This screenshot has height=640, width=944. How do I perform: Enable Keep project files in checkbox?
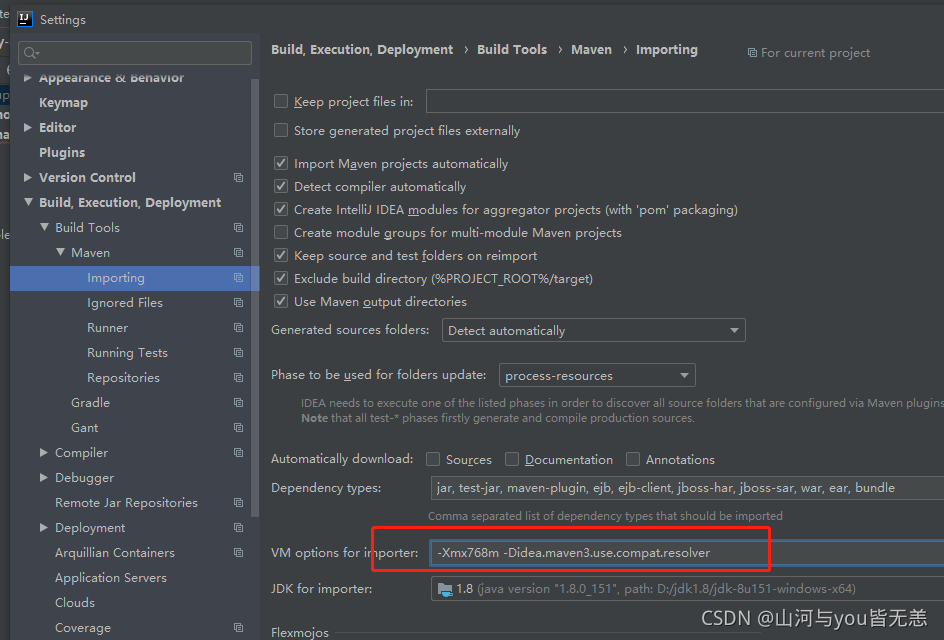[281, 101]
